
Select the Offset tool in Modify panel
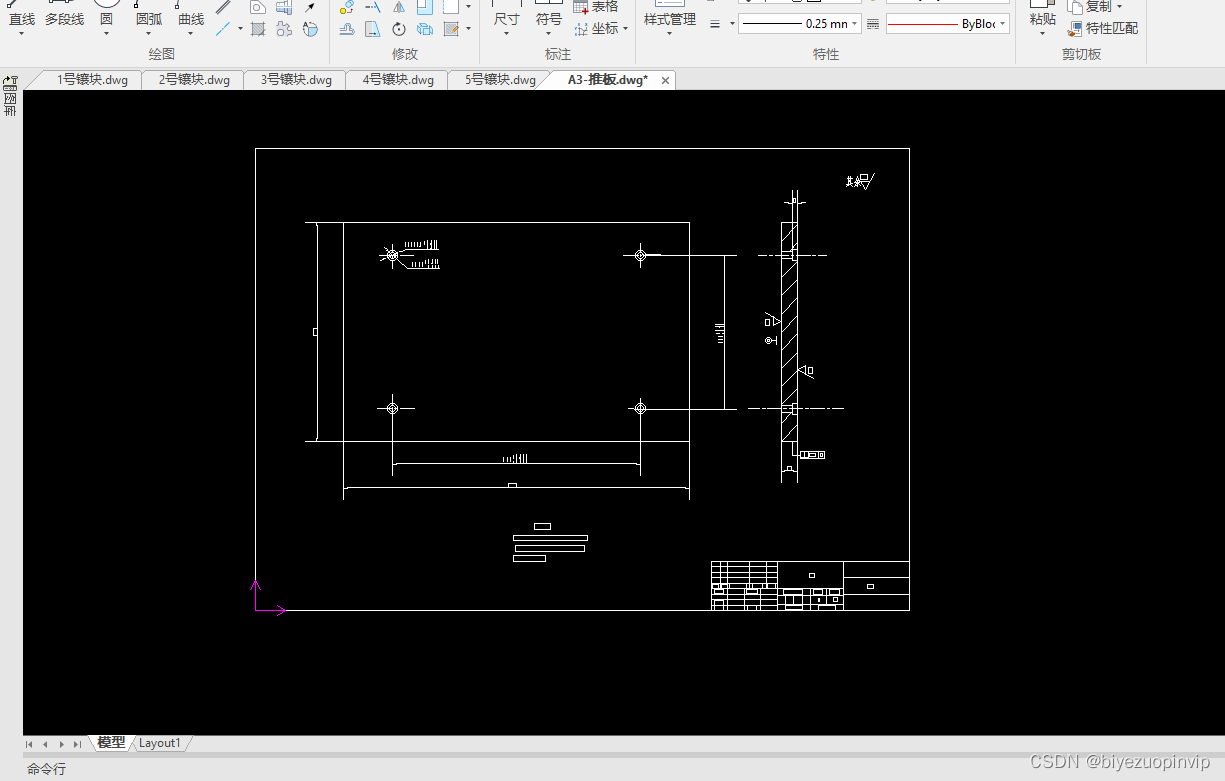pos(347,29)
